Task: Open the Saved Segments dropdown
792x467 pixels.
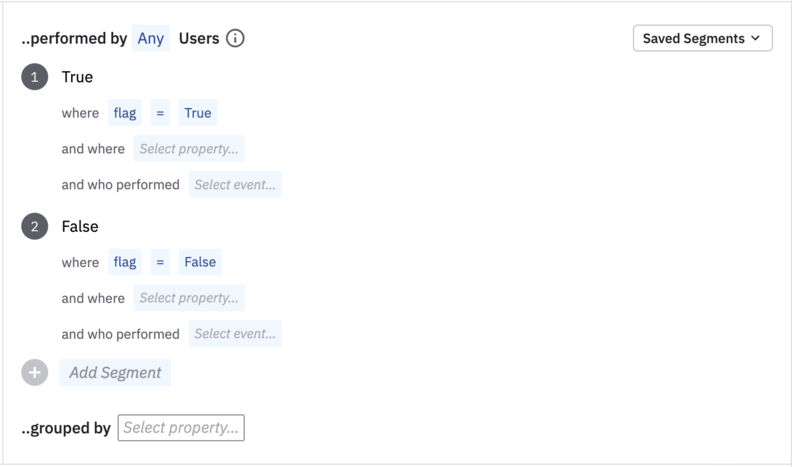Action: pyautogui.click(x=702, y=39)
